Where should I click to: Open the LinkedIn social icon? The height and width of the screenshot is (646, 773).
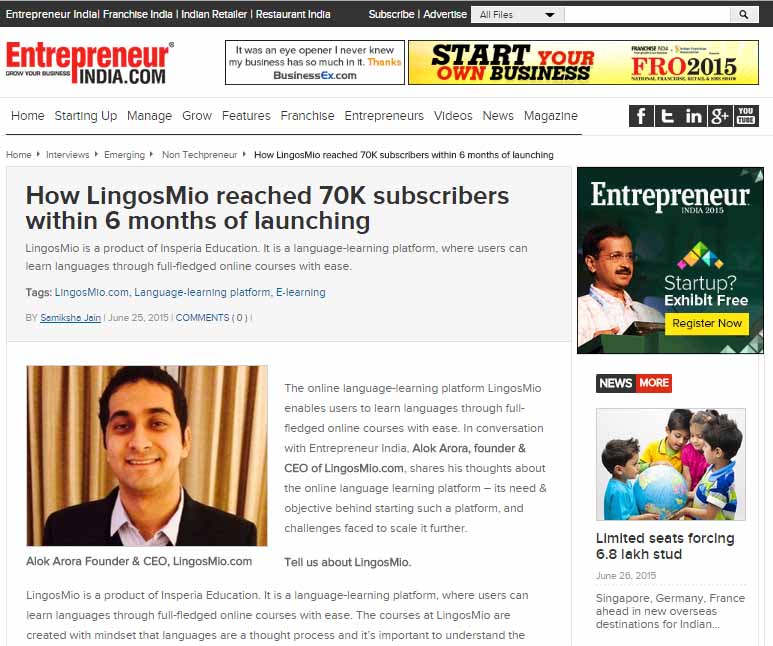(694, 116)
